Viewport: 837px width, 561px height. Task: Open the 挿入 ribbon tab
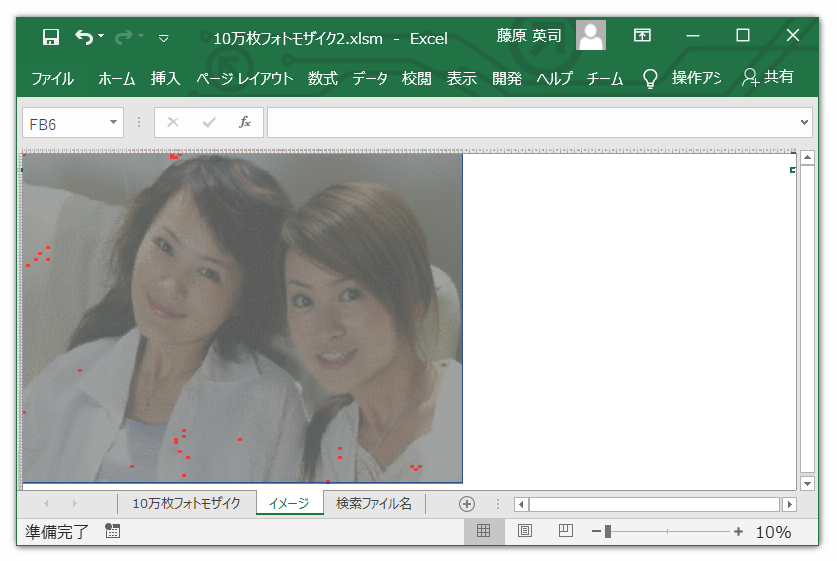pyautogui.click(x=165, y=78)
